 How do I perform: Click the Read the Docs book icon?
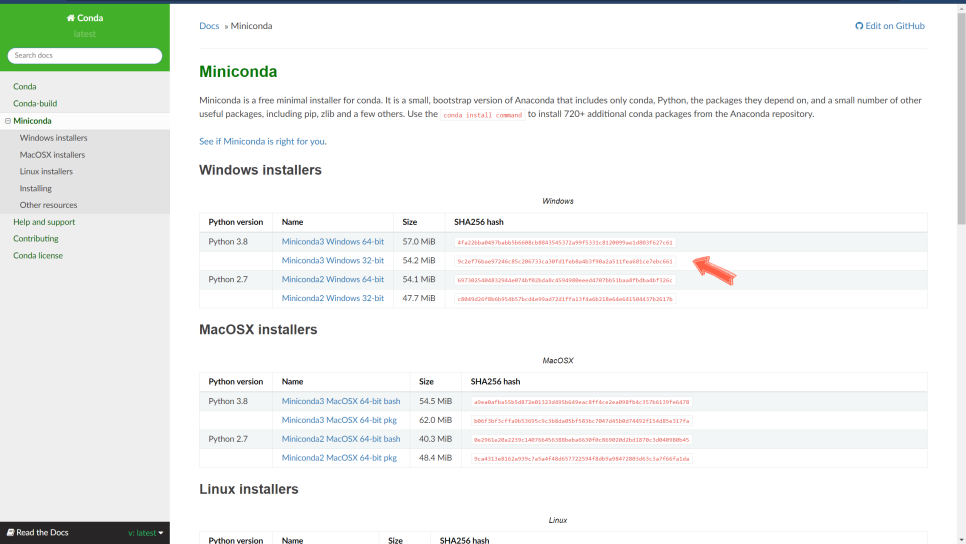point(10,532)
